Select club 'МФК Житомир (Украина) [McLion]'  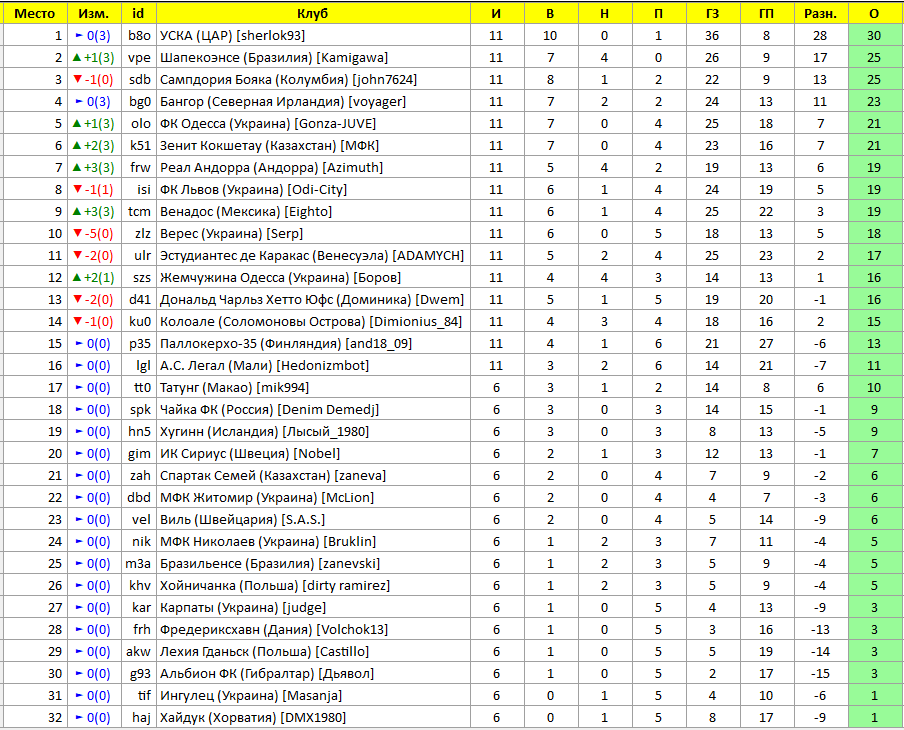(267, 498)
